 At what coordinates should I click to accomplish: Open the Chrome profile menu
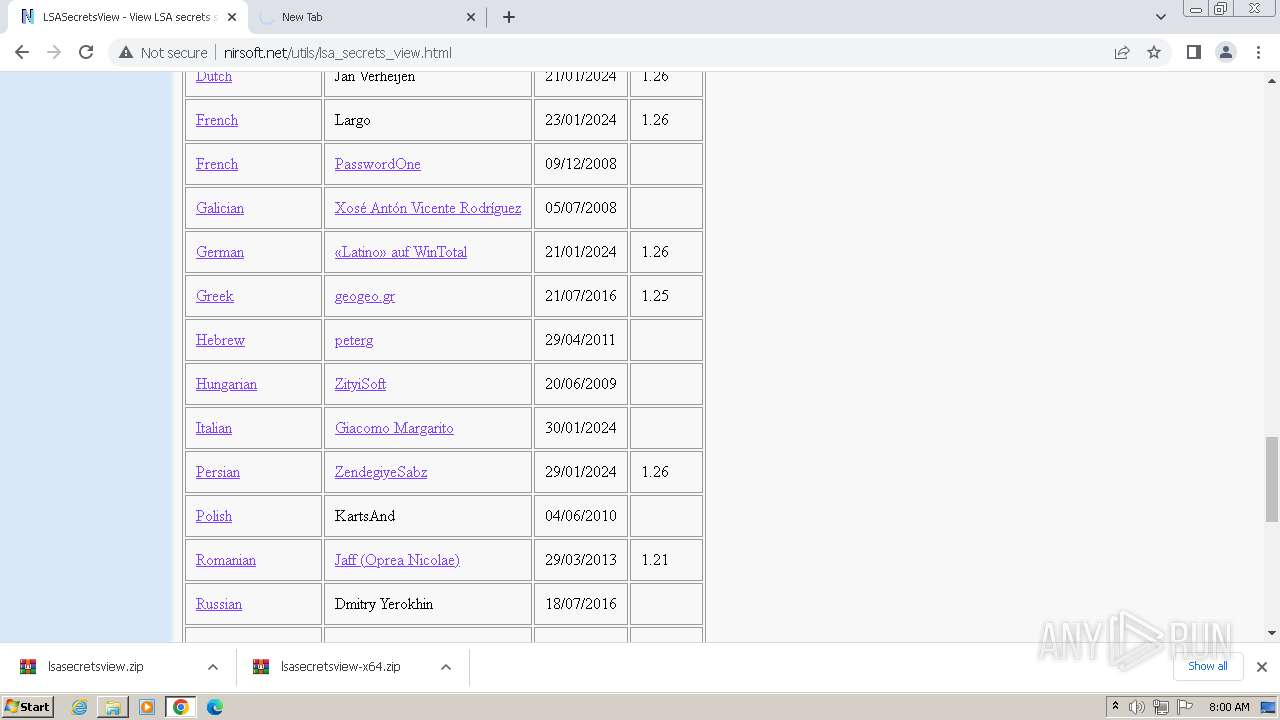[1226, 52]
